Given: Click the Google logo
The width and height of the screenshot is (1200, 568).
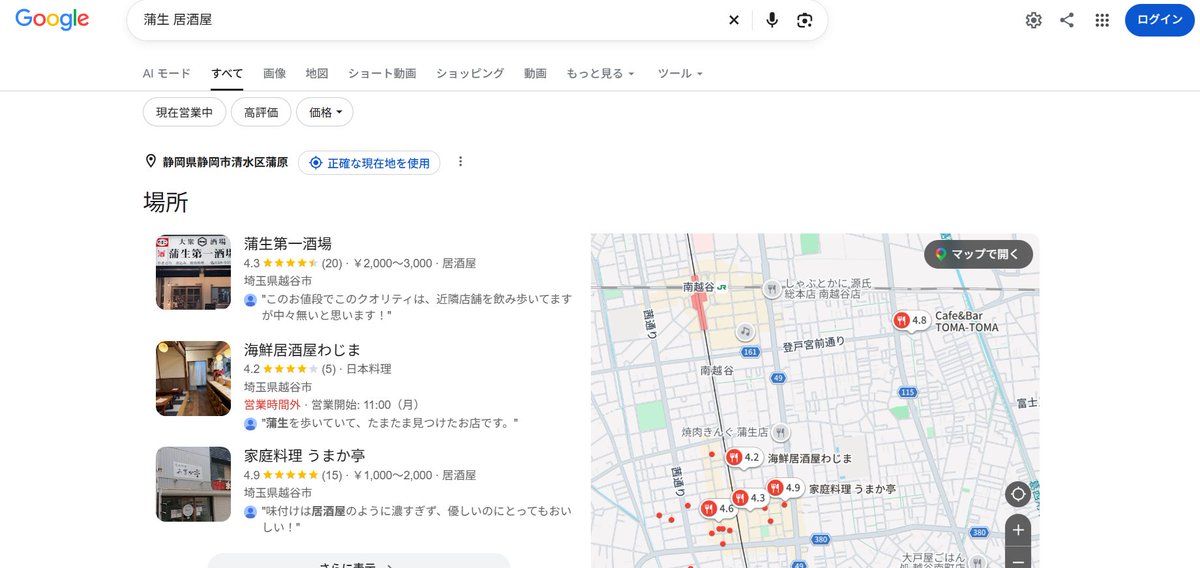Looking at the screenshot, I should click(52, 19).
